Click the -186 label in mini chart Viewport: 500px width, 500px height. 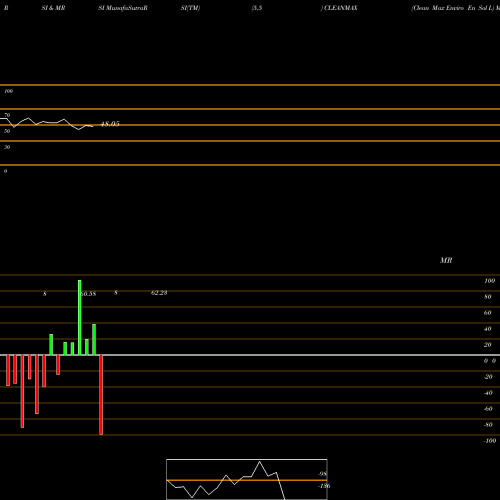tap(324, 486)
